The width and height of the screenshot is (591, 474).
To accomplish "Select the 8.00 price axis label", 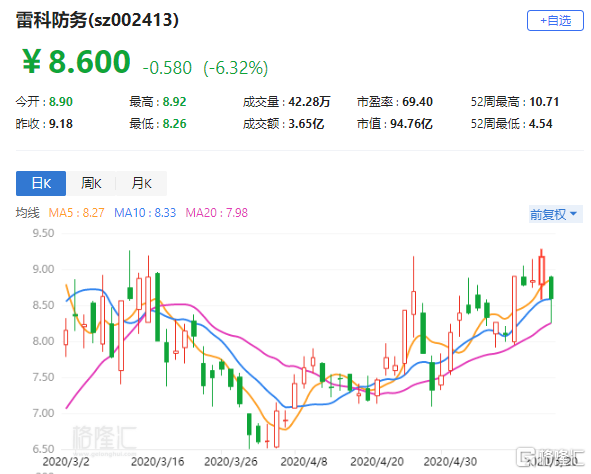I will pos(43,341).
